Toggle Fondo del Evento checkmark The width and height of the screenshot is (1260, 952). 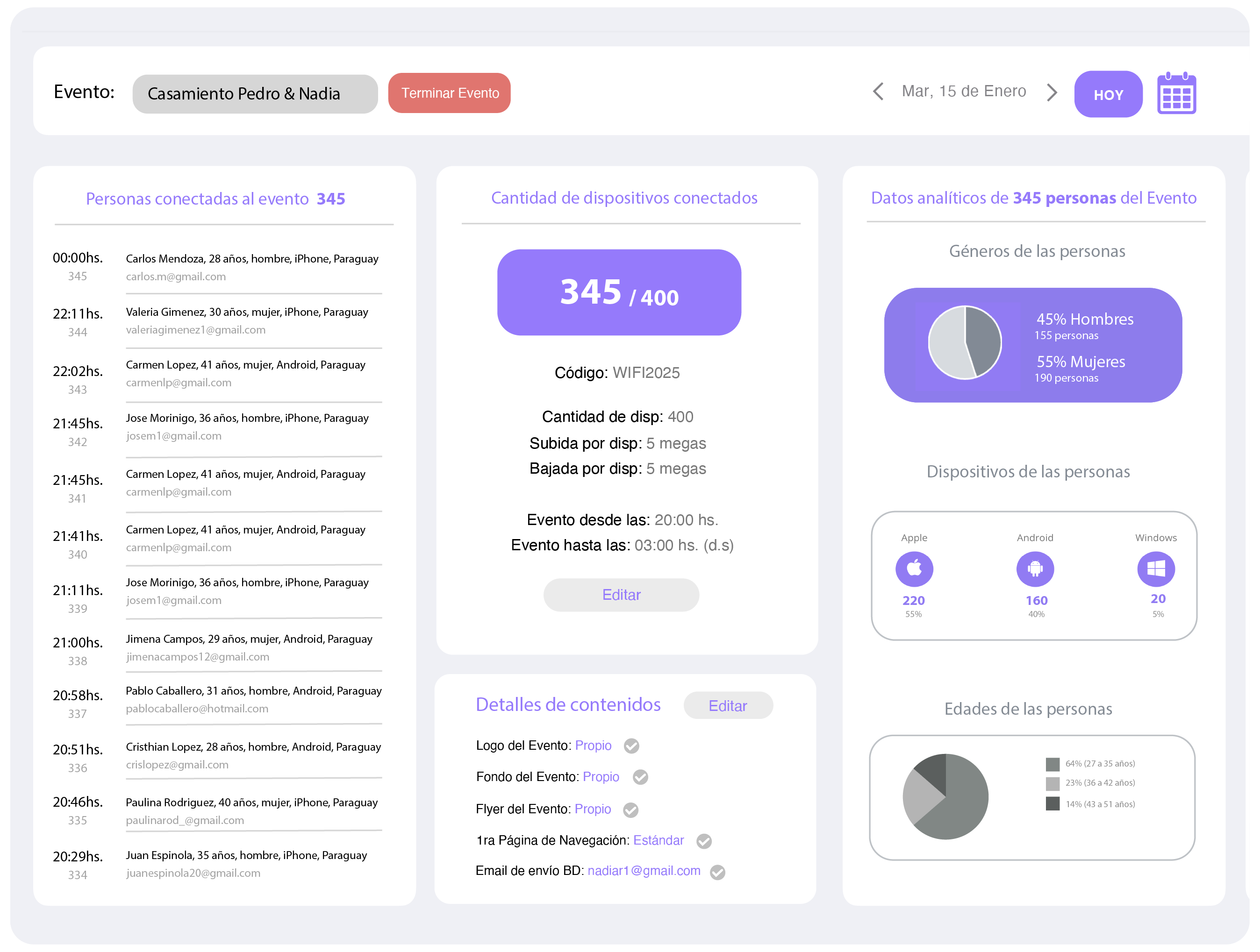(640, 777)
